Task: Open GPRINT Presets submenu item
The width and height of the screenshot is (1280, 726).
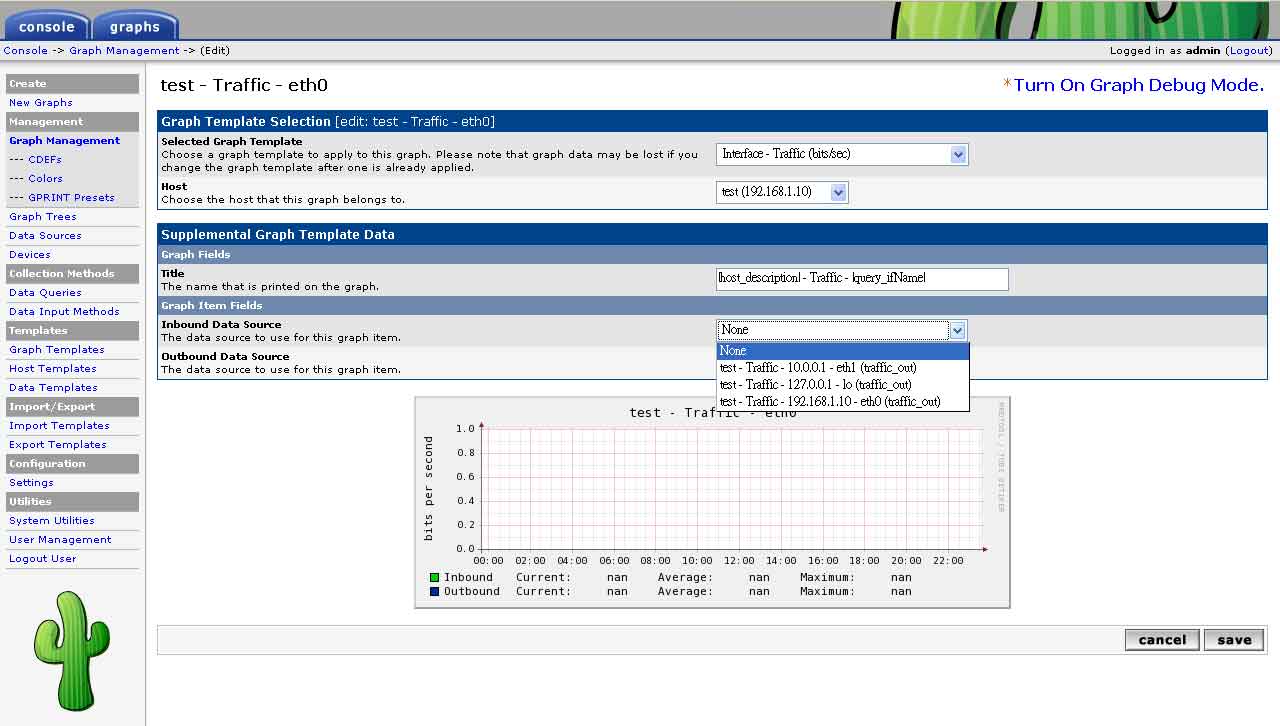Action: point(71,198)
